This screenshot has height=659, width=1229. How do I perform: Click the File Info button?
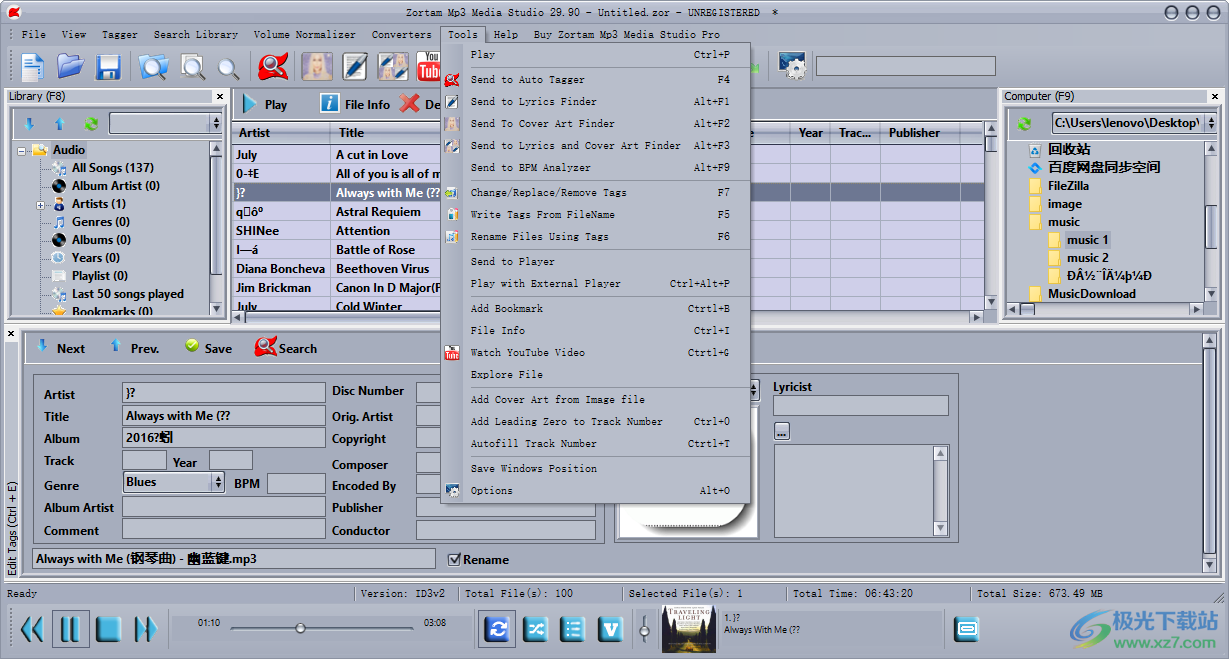[354, 104]
